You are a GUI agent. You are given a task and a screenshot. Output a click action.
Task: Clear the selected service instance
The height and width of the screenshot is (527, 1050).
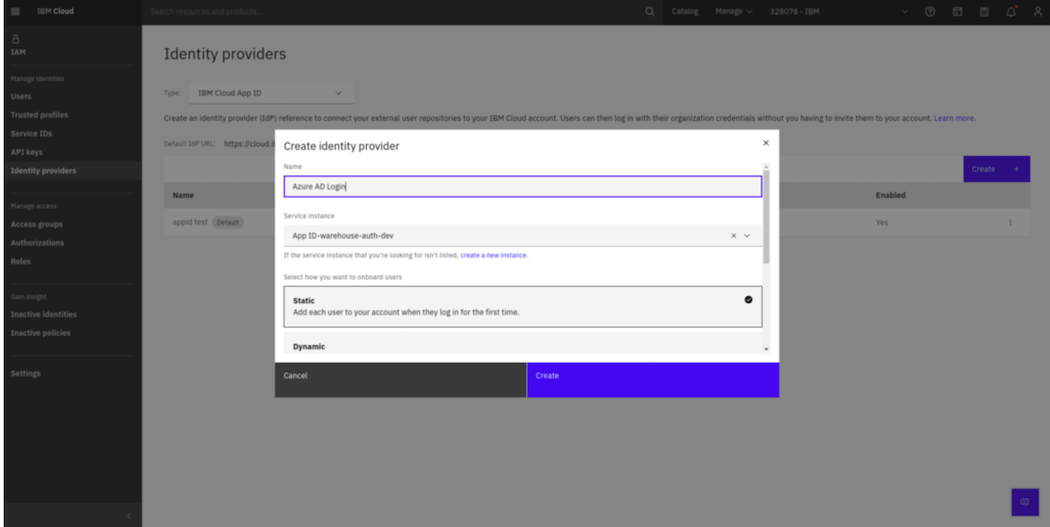pos(733,236)
